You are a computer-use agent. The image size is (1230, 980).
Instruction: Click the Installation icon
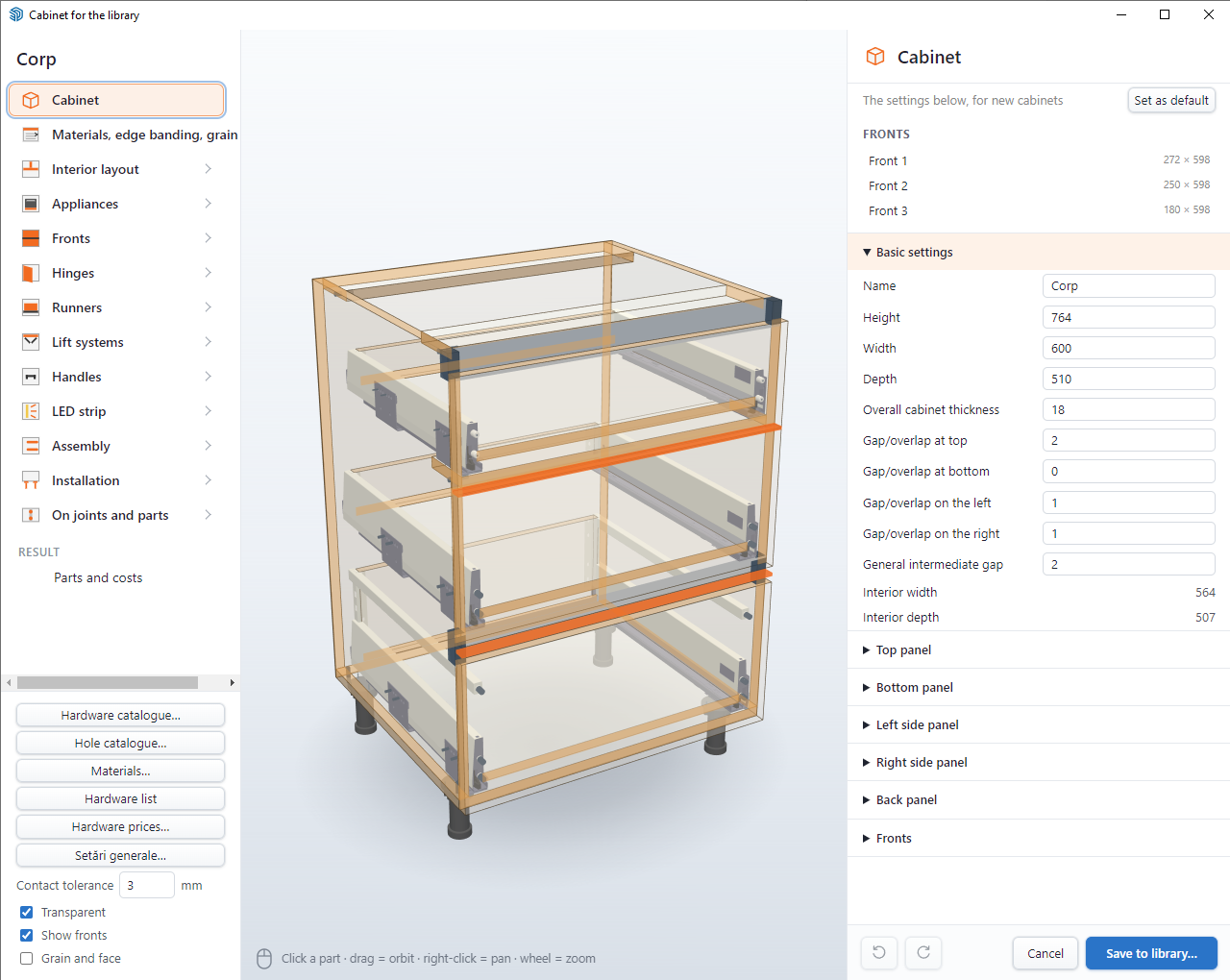tap(31, 480)
